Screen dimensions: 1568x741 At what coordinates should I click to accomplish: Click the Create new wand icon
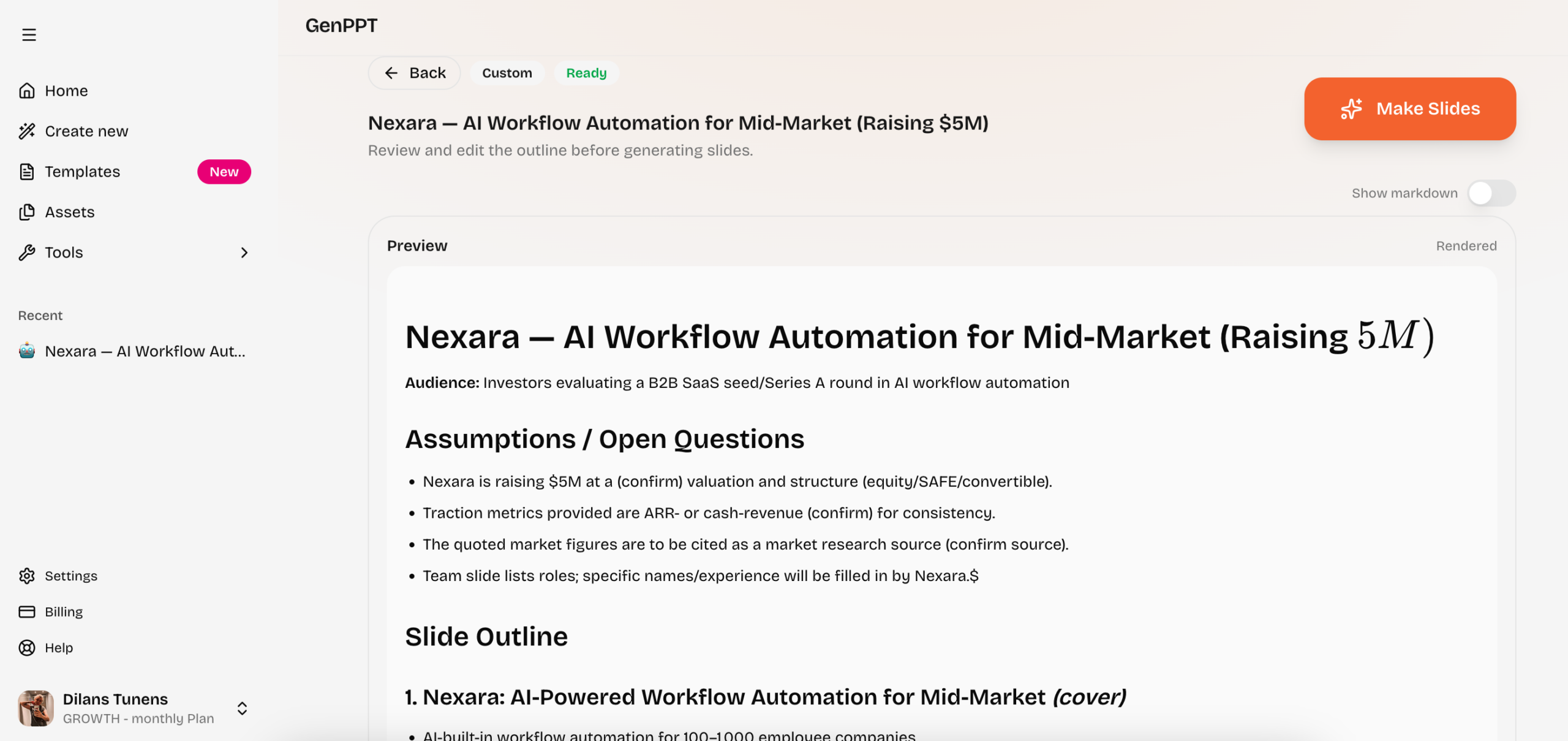point(26,131)
